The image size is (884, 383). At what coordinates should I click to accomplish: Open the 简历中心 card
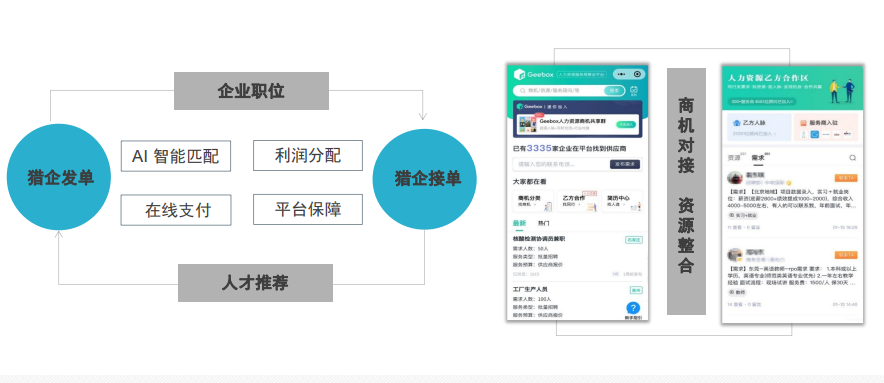tap(622, 201)
